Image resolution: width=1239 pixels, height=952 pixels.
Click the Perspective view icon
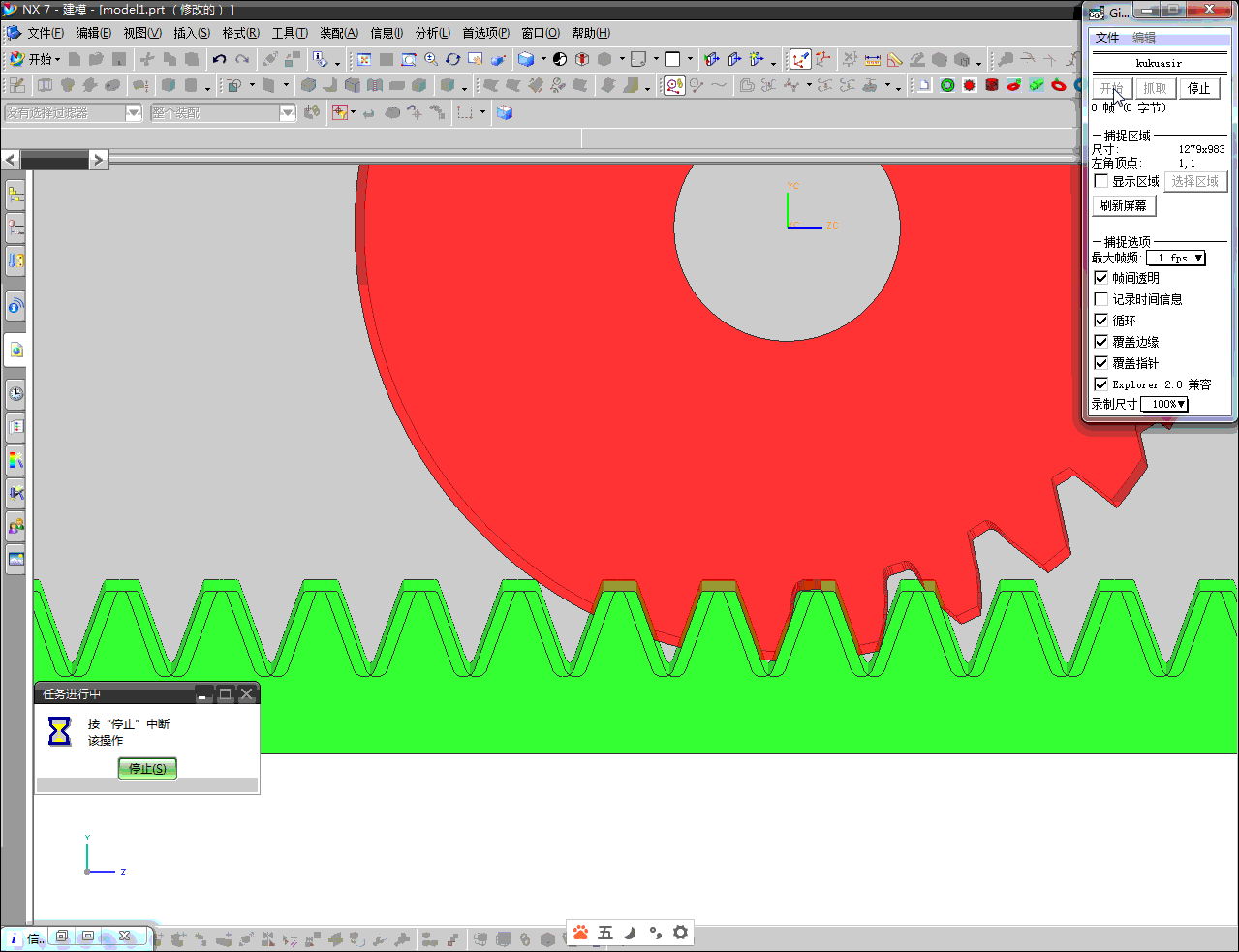[x=498, y=59]
